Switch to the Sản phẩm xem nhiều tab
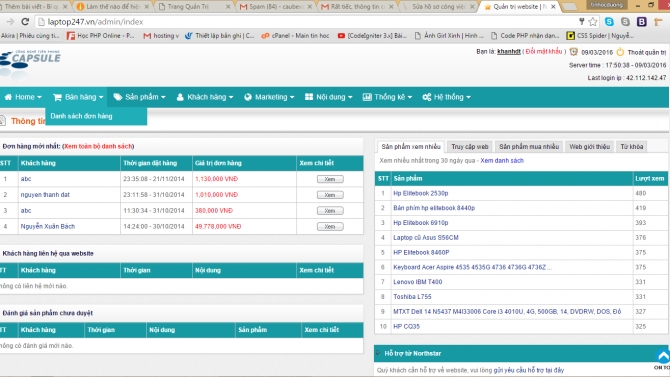The height and width of the screenshot is (377, 670). pos(411,147)
